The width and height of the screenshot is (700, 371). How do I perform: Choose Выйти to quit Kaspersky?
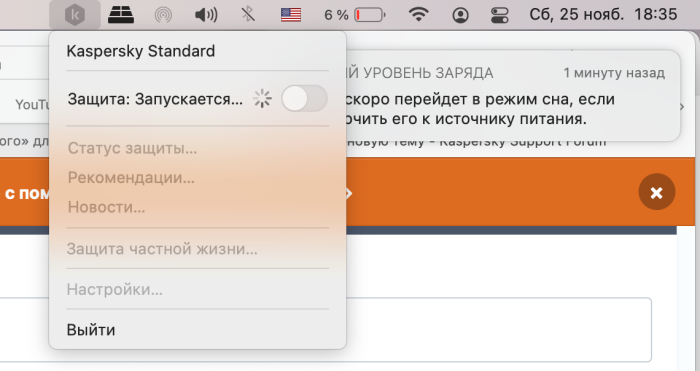pos(91,330)
